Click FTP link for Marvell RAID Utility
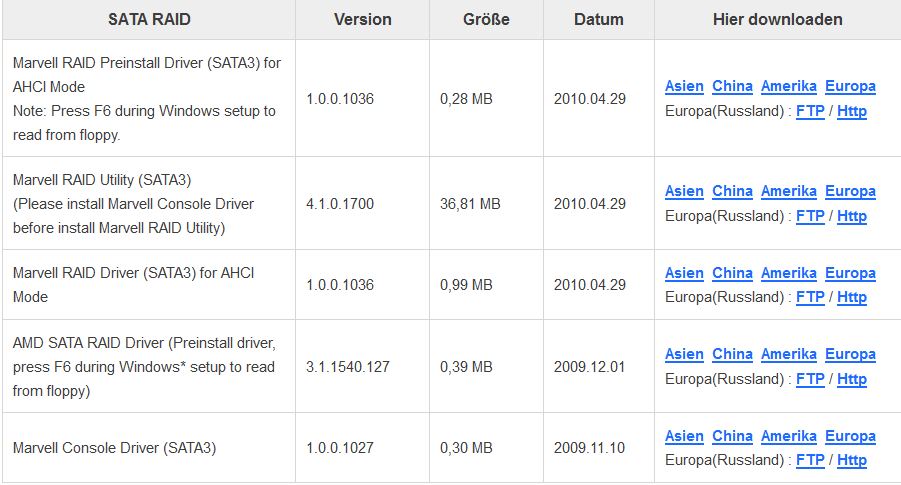The width and height of the screenshot is (901, 485). click(x=810, y=216)
